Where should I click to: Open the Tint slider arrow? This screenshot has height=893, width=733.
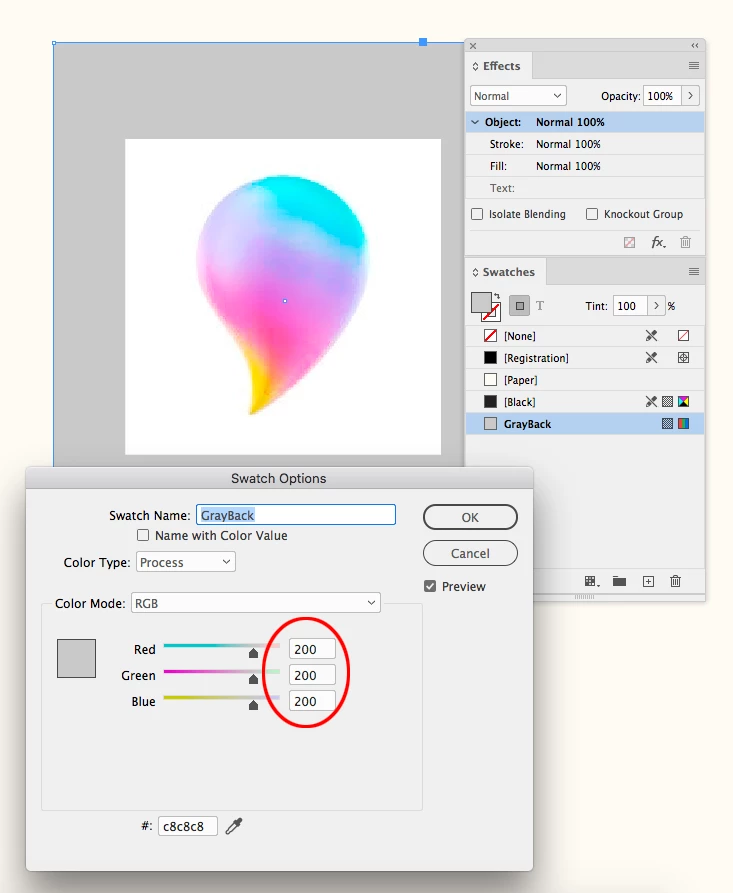[x=656, y=306]
